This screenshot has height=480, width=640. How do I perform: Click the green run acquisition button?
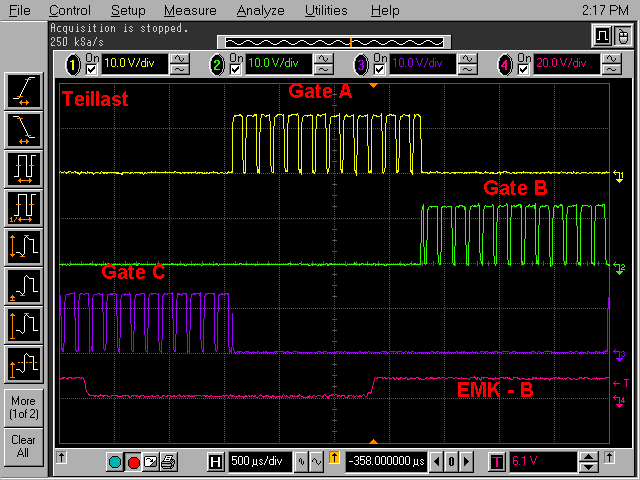(115, 461)
